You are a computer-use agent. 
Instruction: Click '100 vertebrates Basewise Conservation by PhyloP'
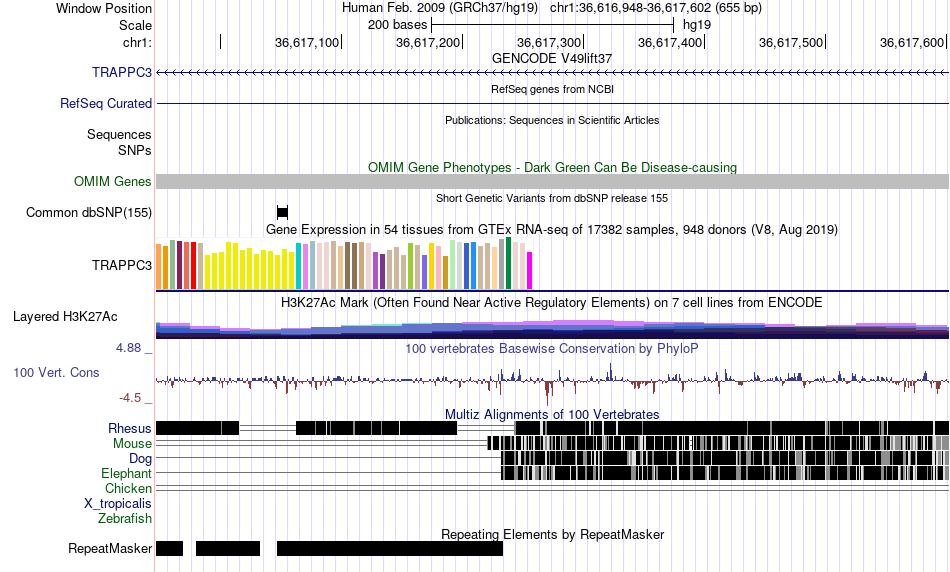point(552,348)
